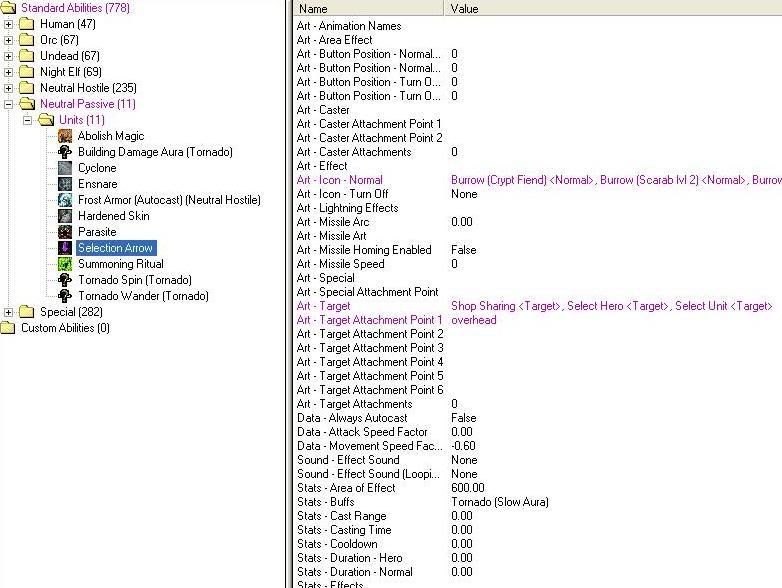Click the Special (282) folder icon
This screenshot has height=588, width=782.
pyautogui.click(x=26, y=312)
